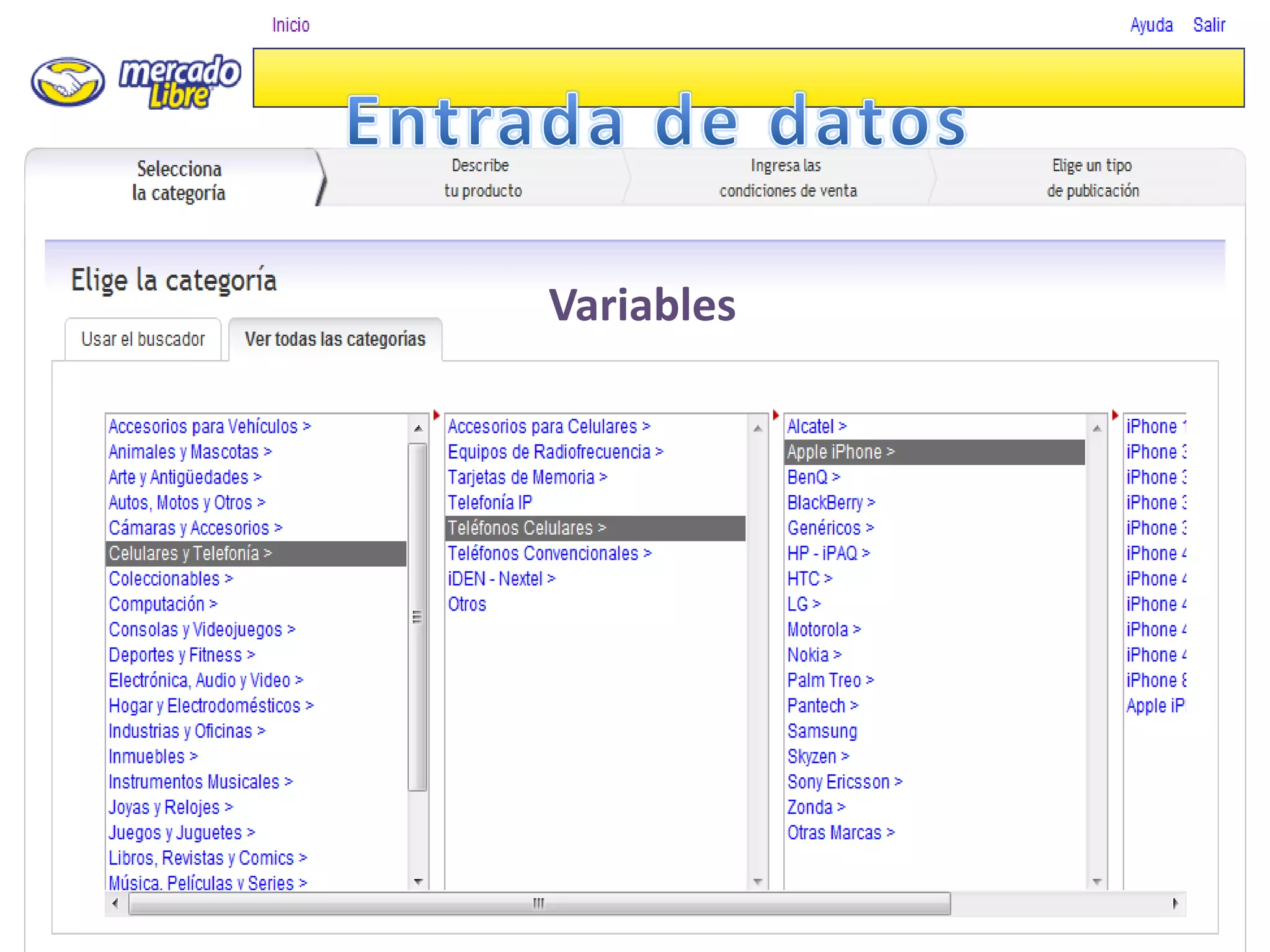Go to Elige un tipo de publicación step

(1093, 178)
